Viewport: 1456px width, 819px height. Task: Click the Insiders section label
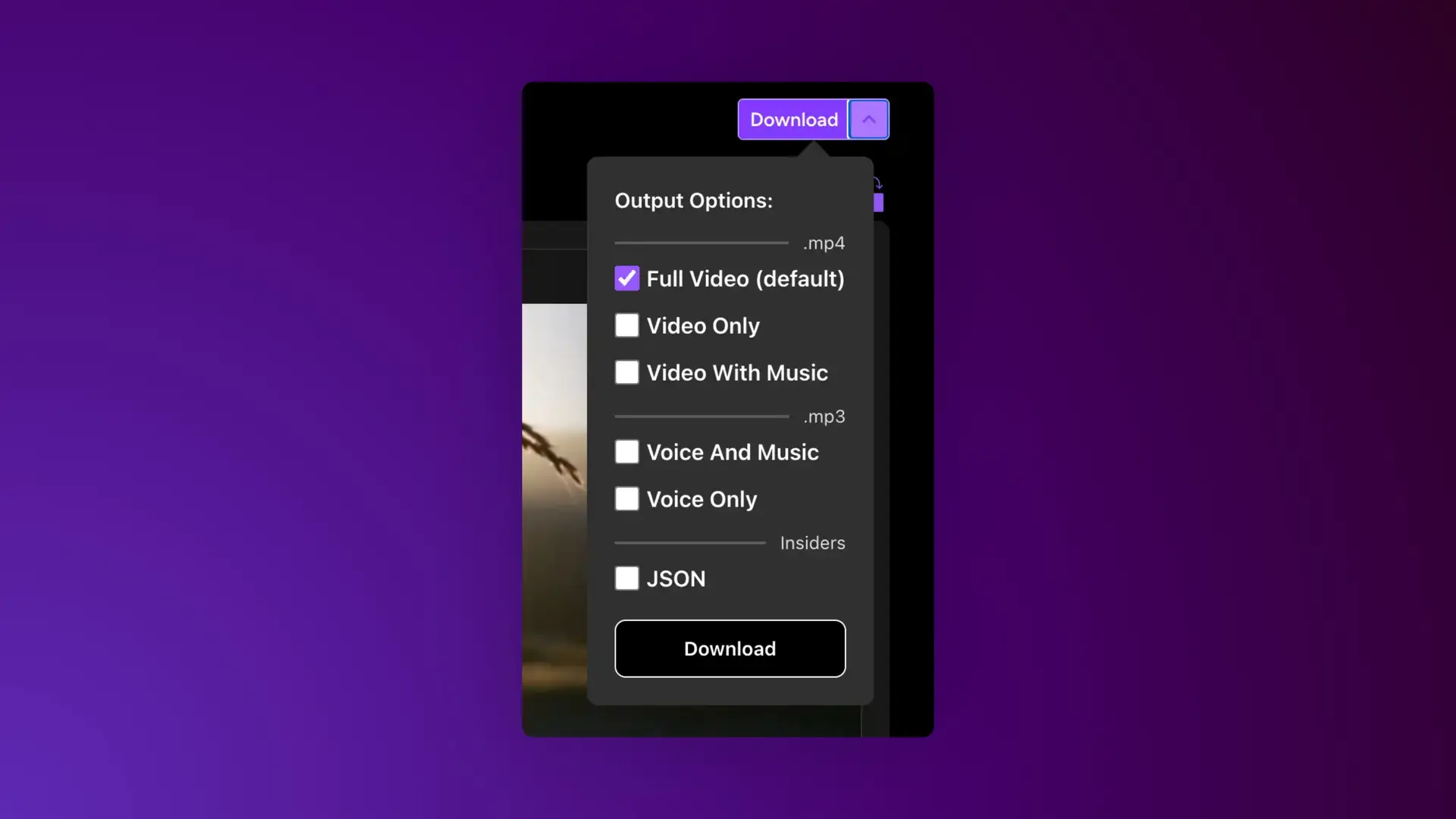(x=812, y=542)
